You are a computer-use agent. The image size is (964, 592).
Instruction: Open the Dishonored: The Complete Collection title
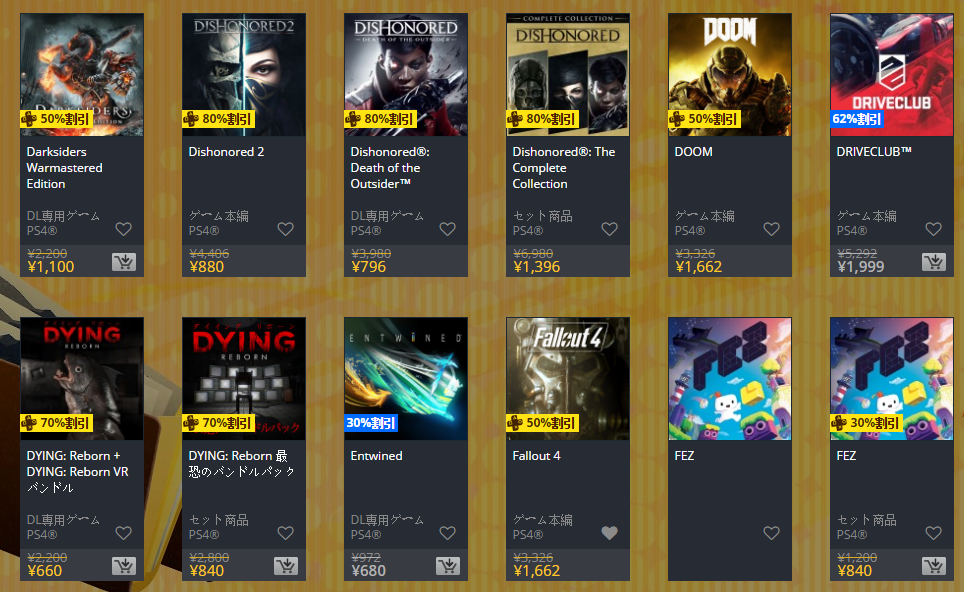coord(564,168)
